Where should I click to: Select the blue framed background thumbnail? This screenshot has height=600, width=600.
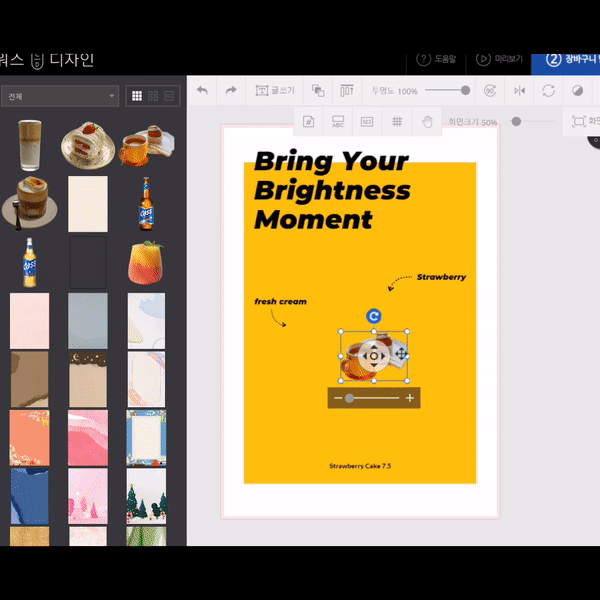click(147, 438)
